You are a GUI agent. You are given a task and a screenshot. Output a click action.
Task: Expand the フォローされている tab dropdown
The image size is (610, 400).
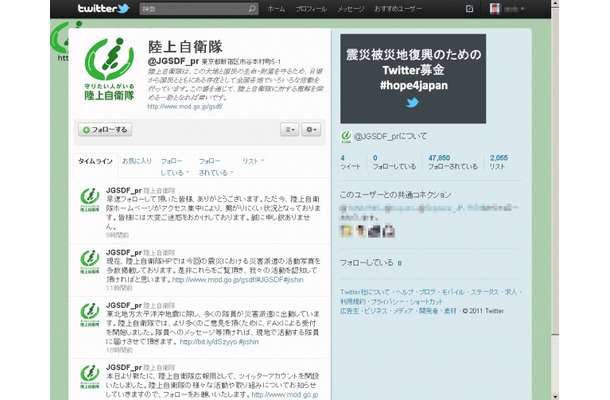point(216,167)
